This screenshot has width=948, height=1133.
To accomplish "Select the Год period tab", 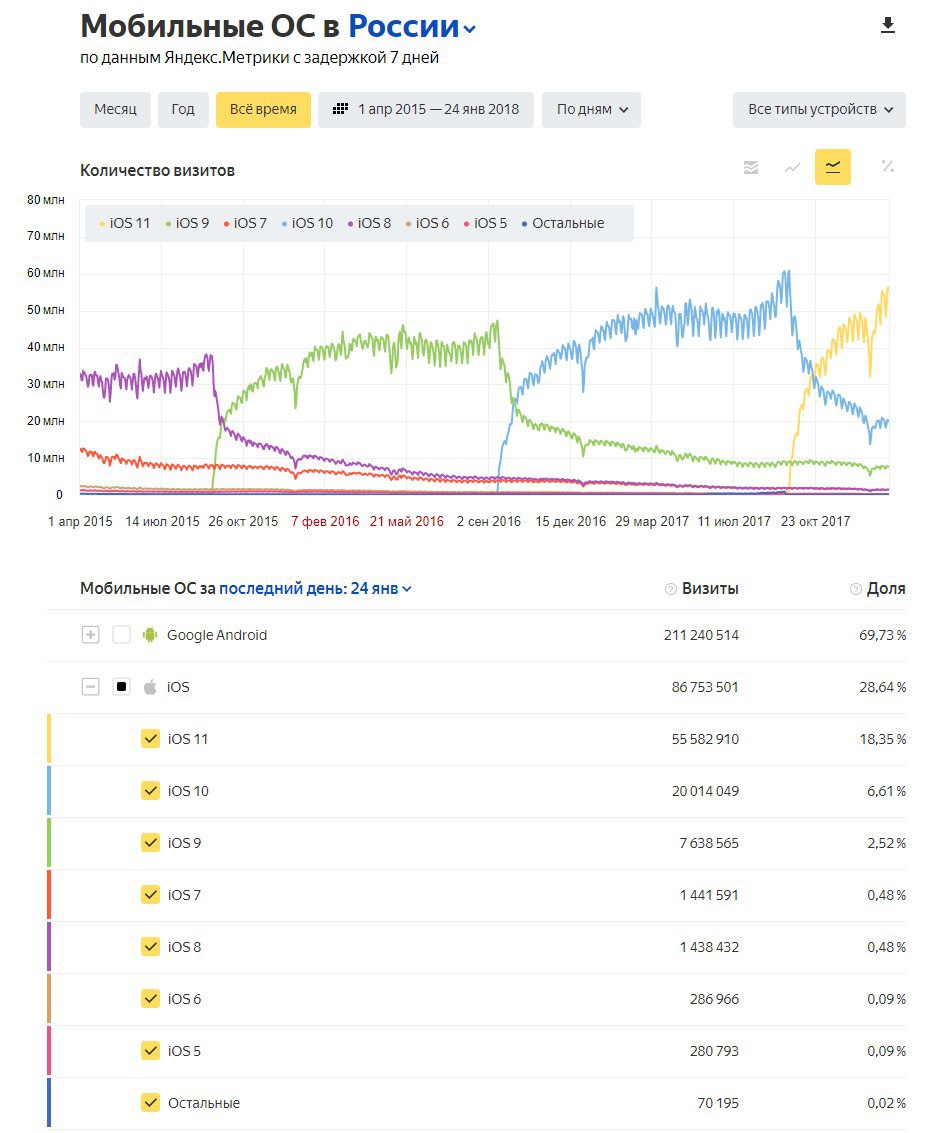I will tap(183, 110).
